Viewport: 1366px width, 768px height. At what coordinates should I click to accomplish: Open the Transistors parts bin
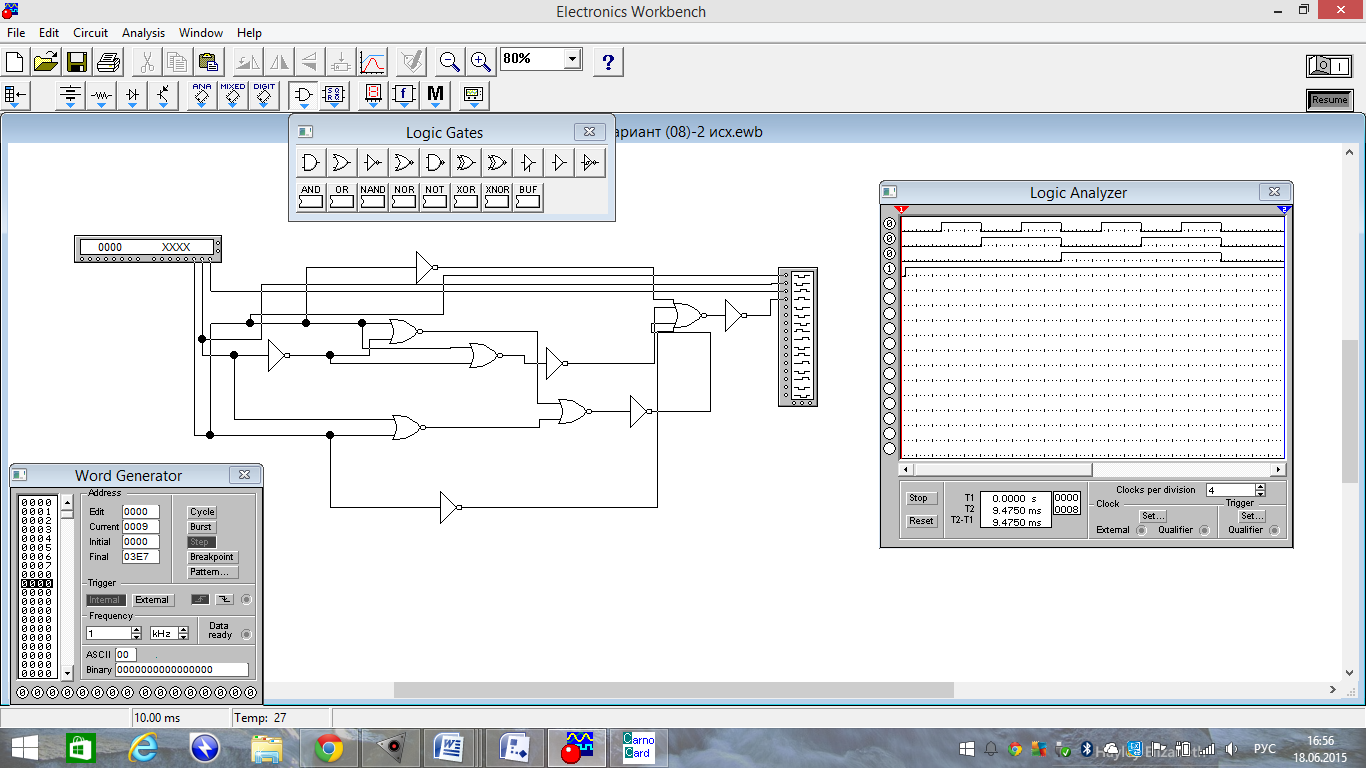(163, 96)
